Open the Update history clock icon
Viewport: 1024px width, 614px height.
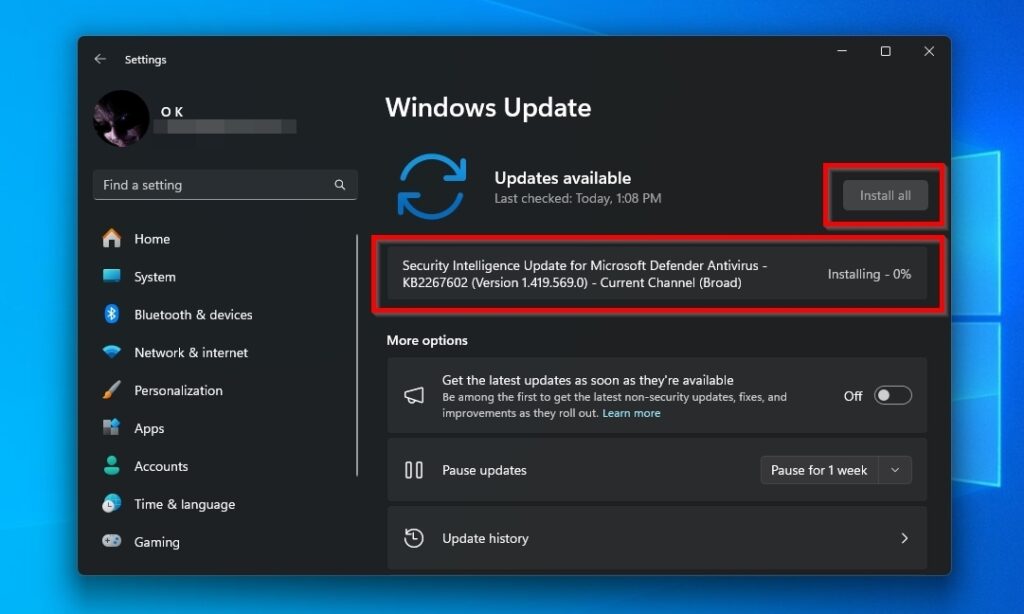[414, 538]
